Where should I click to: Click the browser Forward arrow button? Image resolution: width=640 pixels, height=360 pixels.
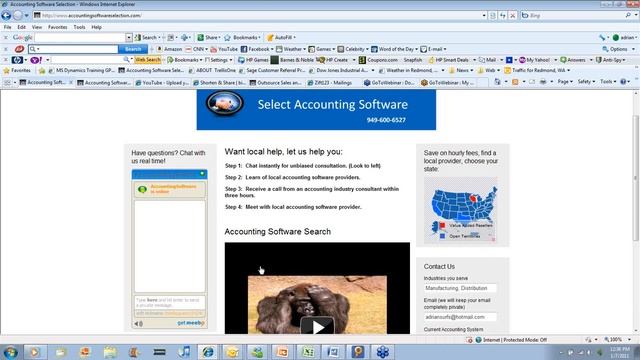(x=18, y=16)
